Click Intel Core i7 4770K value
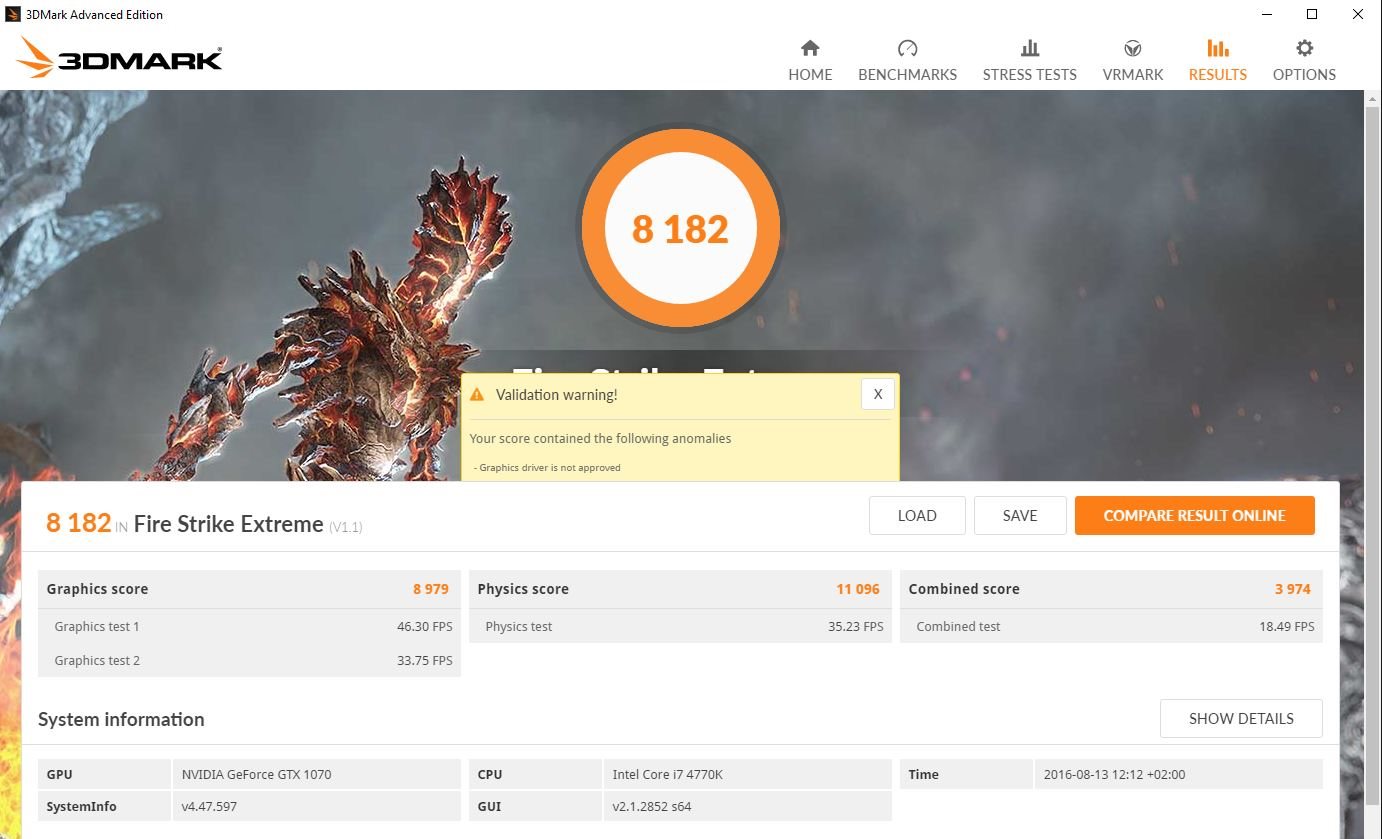Screen dimensions: 1382x839 pos(667,774)
